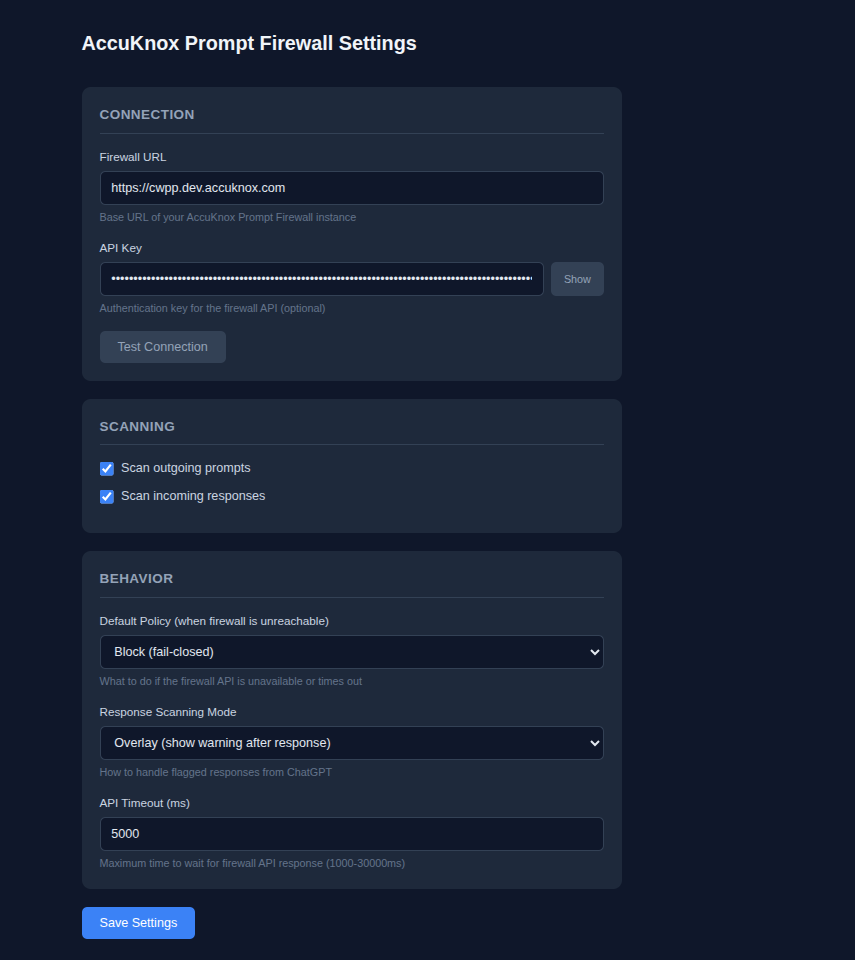The height and width of the screenshot is (960, 855).
Task: Click the 'API Key' label
Action: 121,248
